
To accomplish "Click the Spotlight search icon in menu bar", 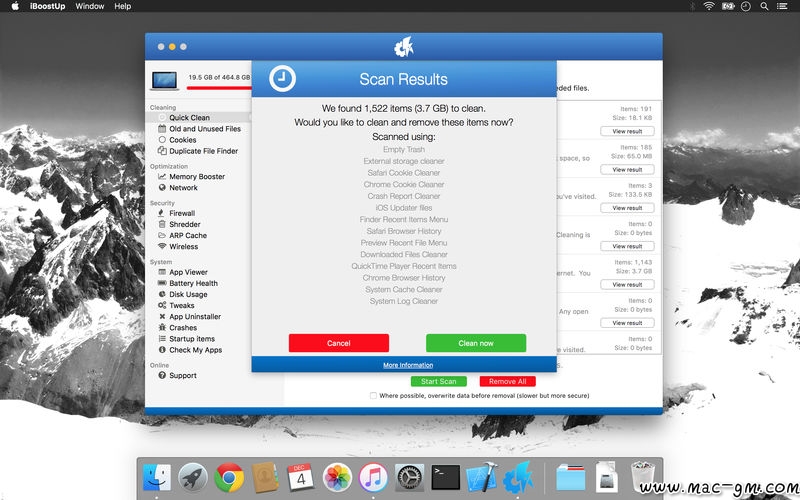I will 764,6.
